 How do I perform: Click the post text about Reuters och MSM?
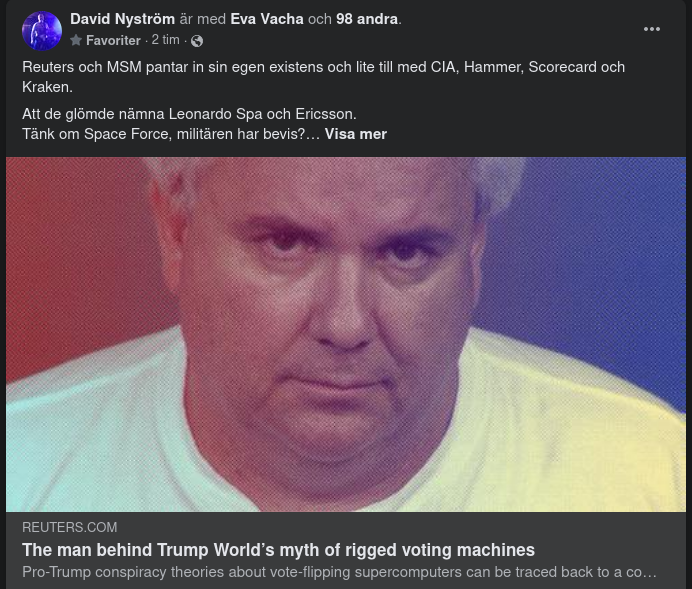(323, 77)
